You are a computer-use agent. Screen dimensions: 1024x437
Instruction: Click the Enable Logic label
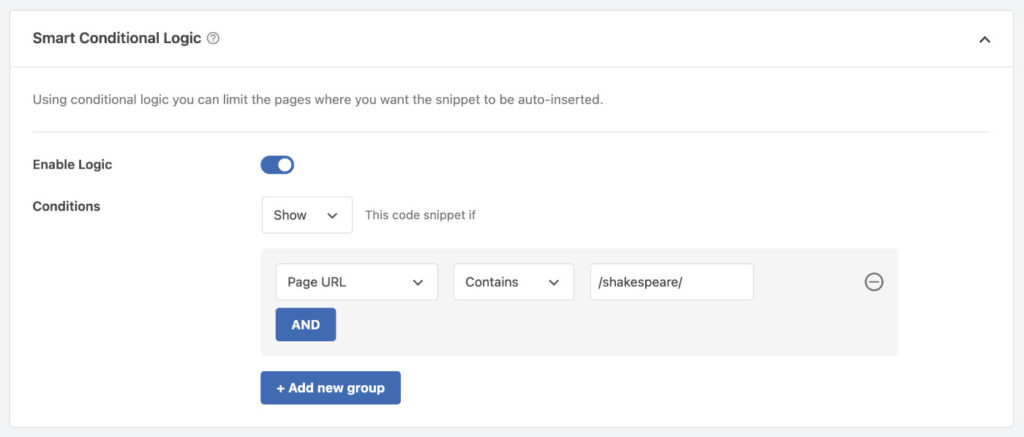coord(72,165)
